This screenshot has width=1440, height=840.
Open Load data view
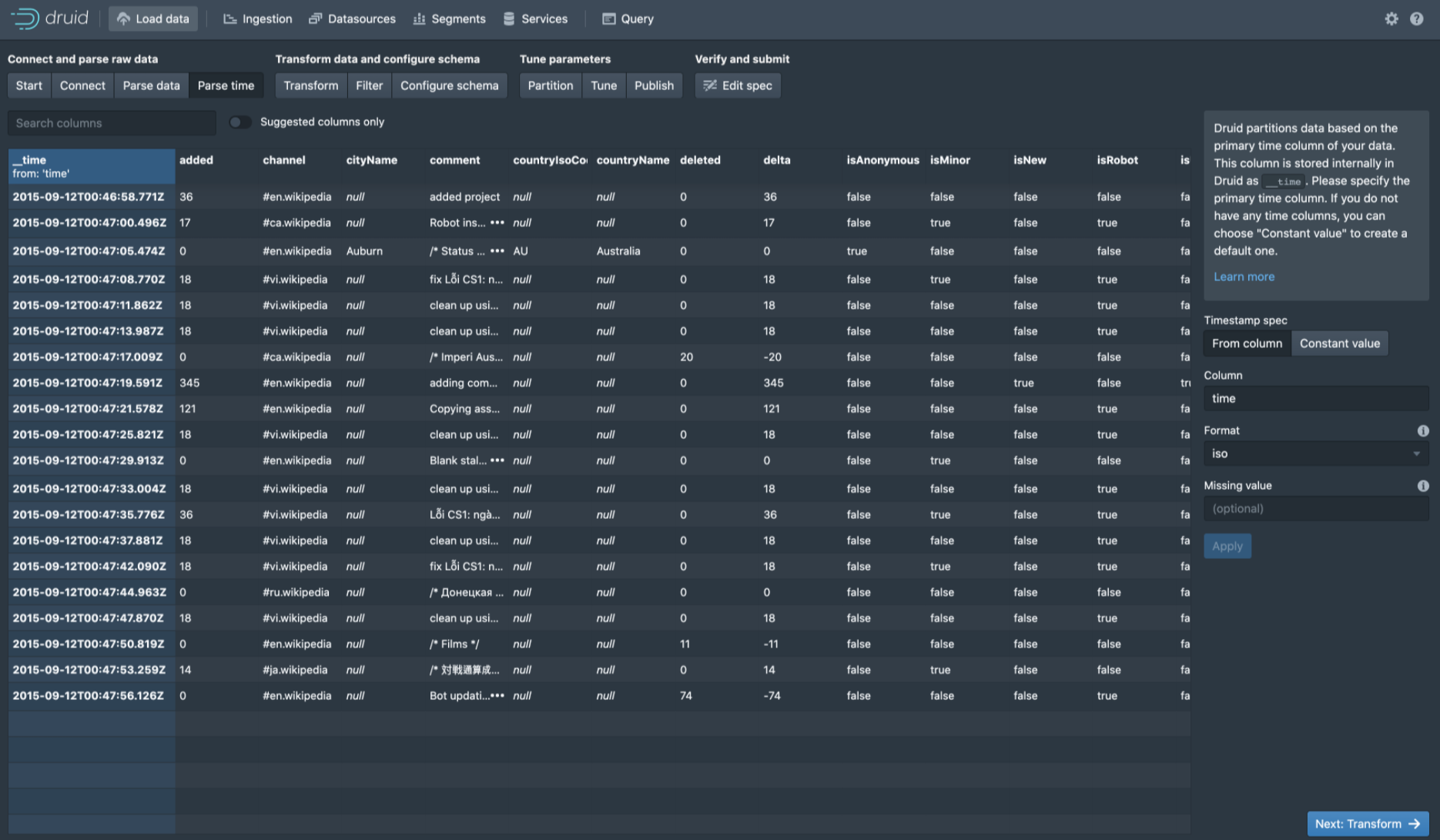tap(153, 18)
